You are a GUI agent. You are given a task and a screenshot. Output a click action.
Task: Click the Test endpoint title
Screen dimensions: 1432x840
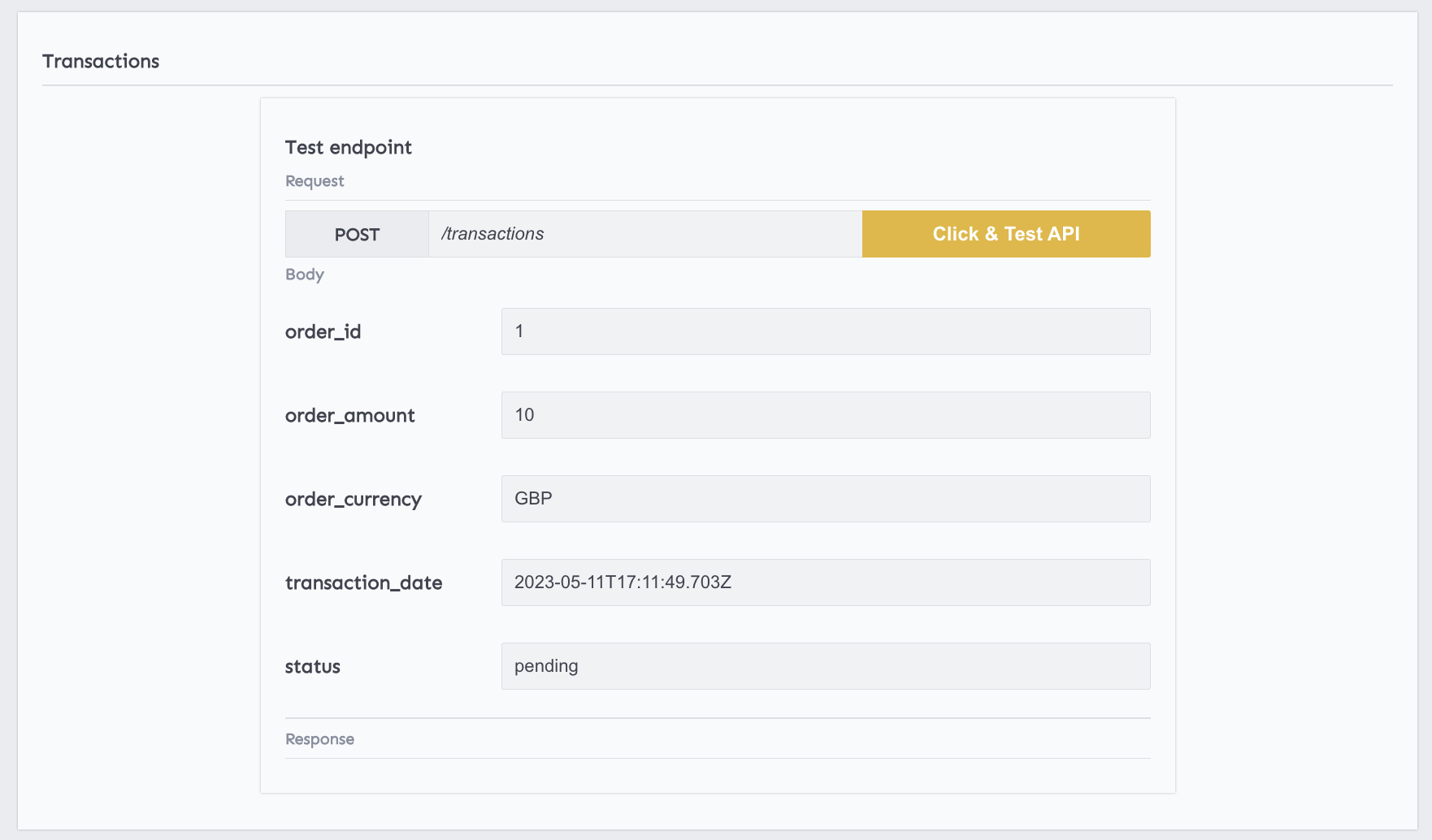348,147
